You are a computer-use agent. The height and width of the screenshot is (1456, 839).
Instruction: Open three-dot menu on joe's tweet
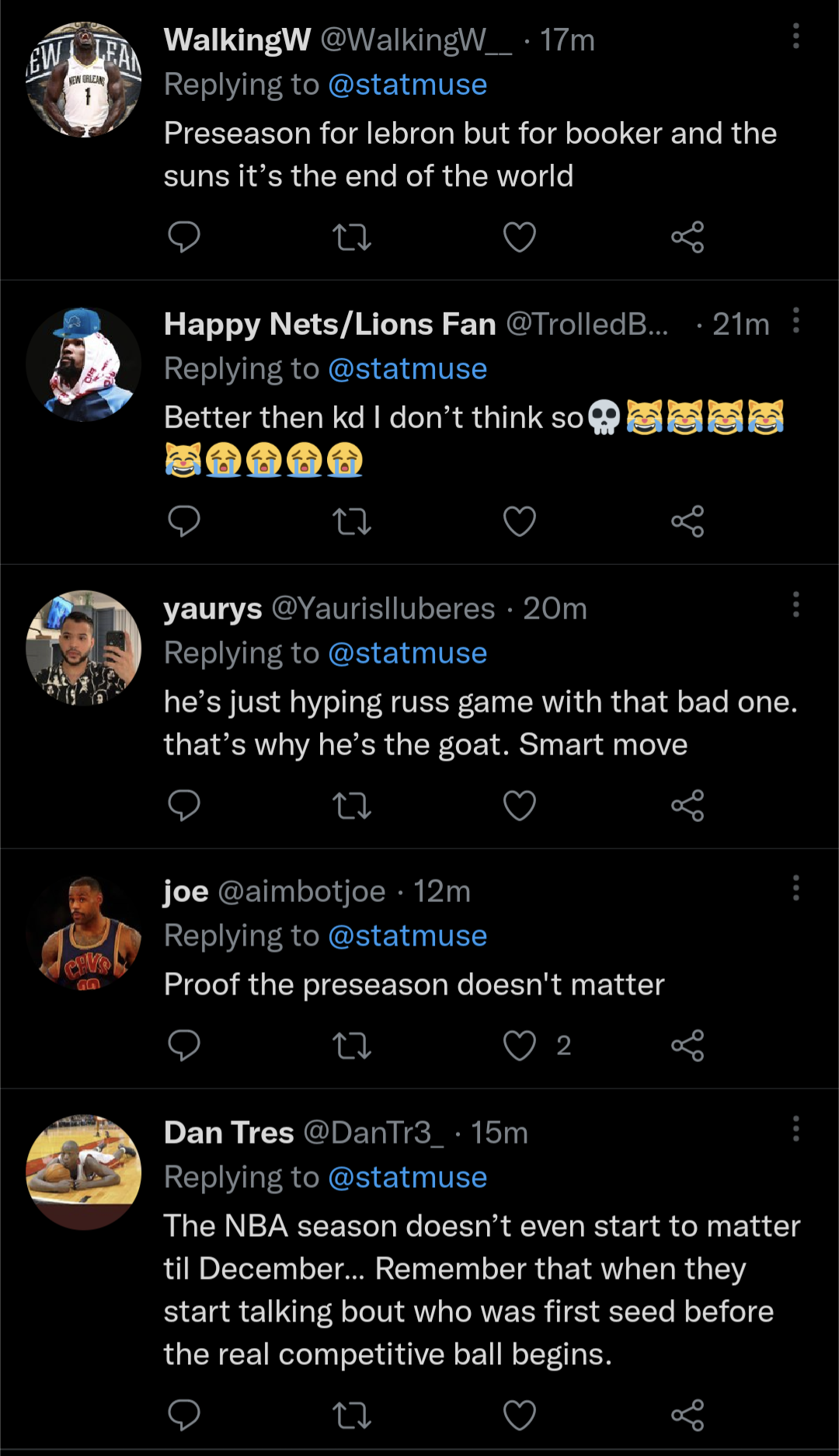pos(795,888)
